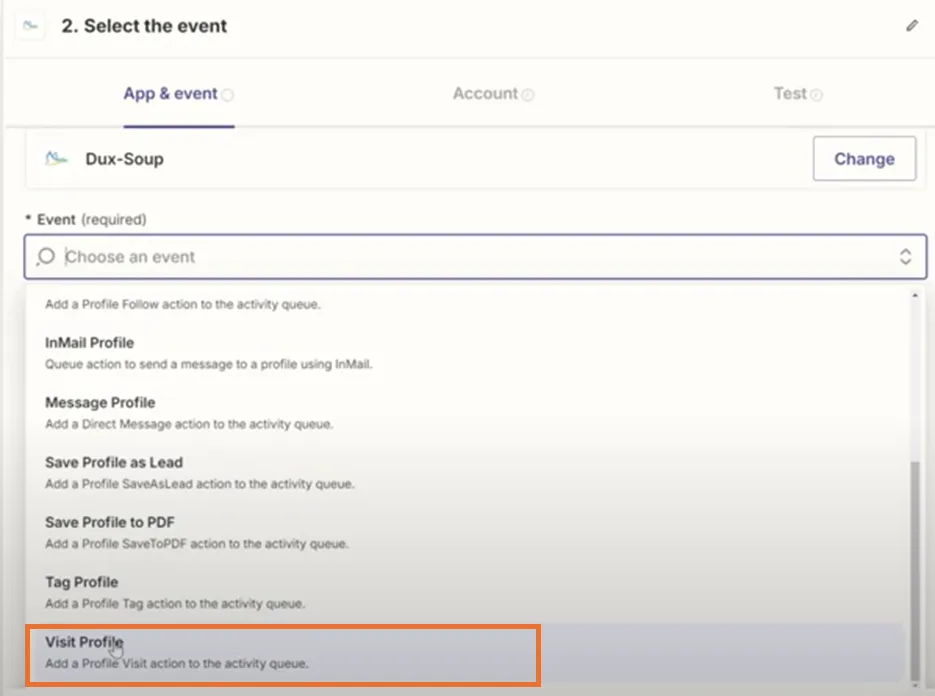
Task: Select the InMail Profile event
Action: (465, 352)
